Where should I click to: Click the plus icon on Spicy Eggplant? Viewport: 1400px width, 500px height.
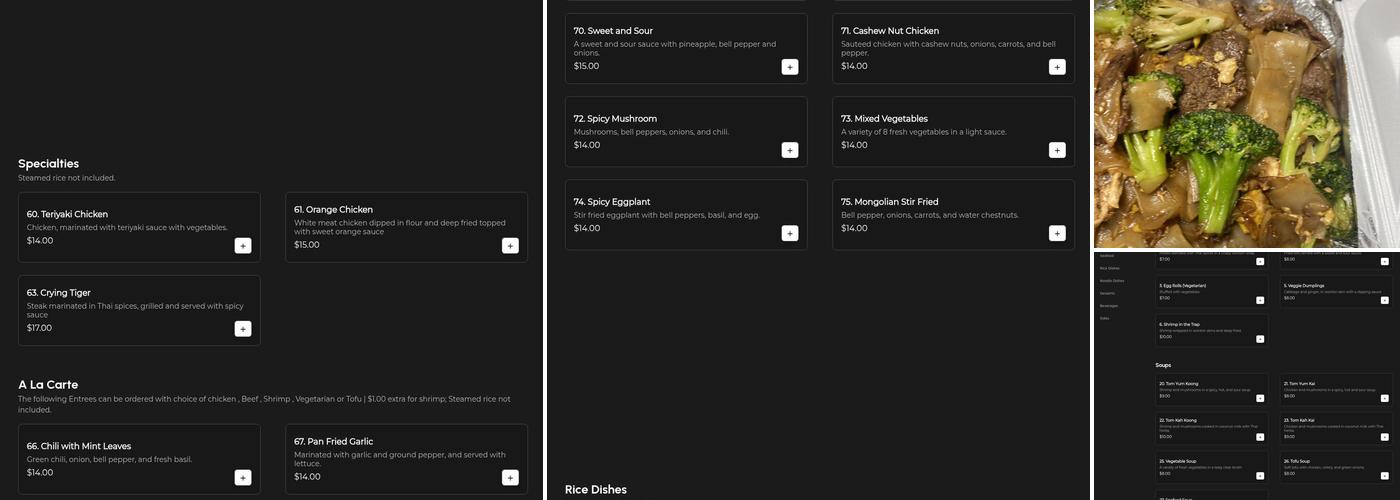pyautogui.click(x=790, y=233)
